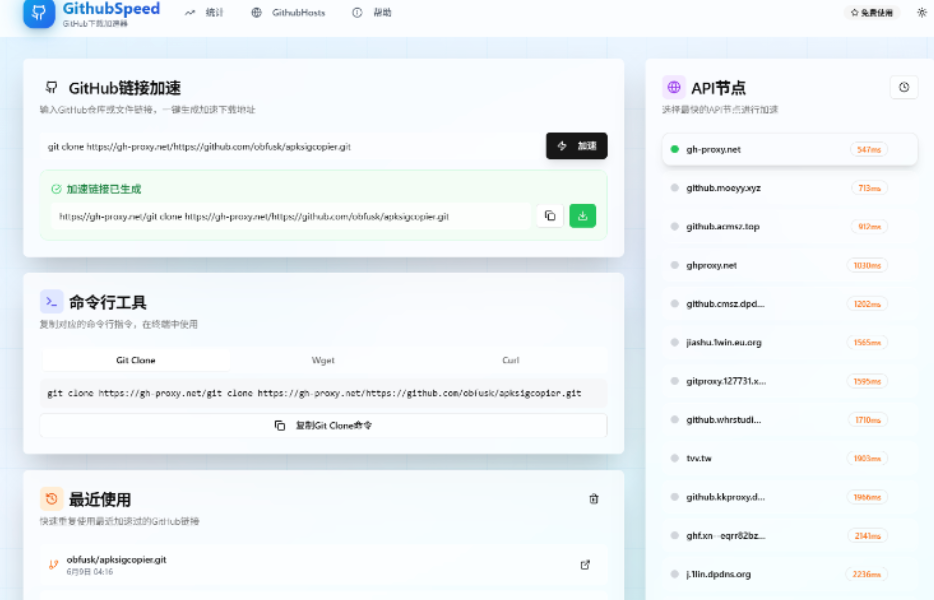This screenshot has height=600, width=934.
Task: Click the globe icon next to GithubHosts
Action: tap(256, 13)
